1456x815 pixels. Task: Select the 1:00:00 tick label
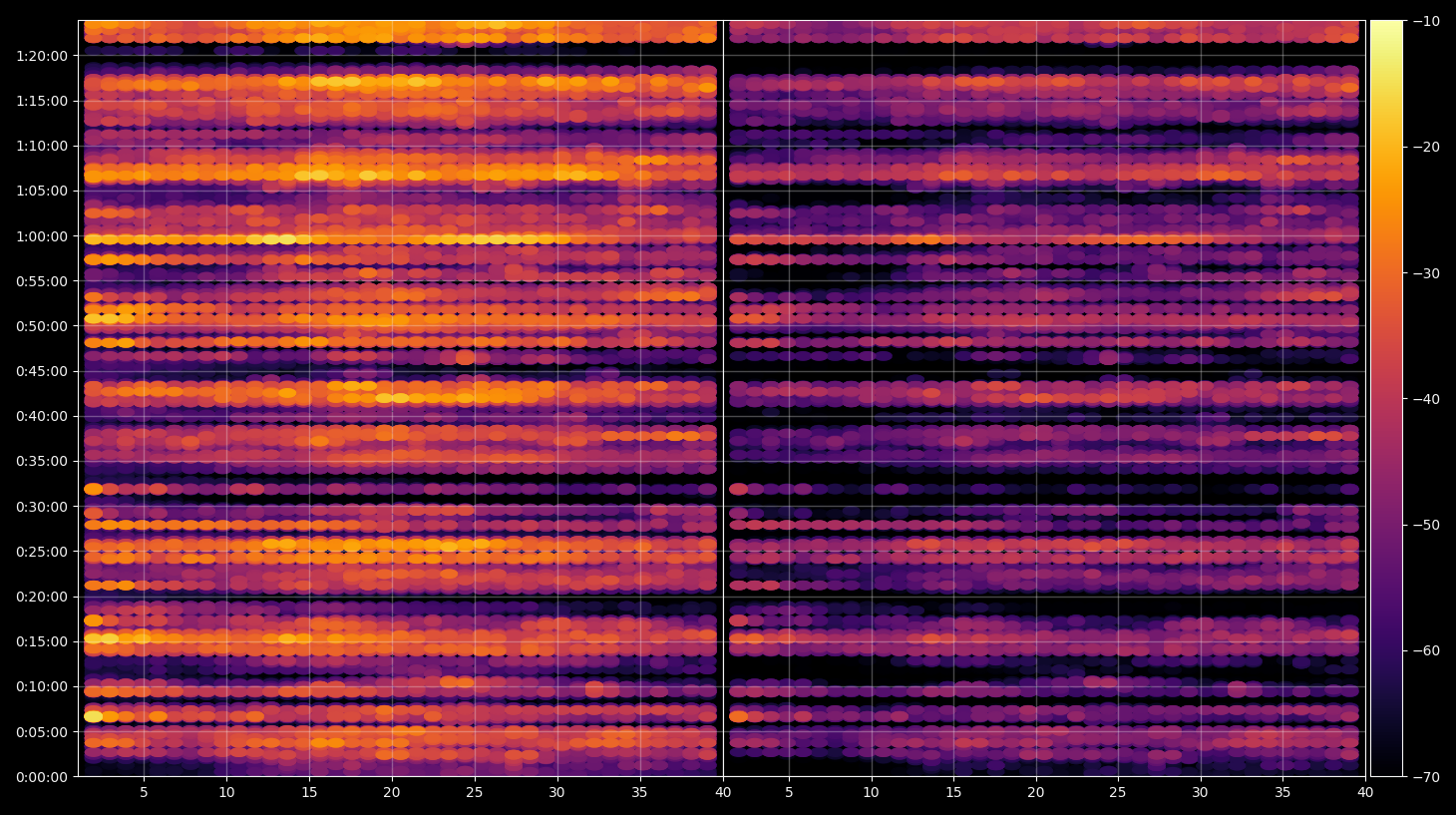[42, 236]
